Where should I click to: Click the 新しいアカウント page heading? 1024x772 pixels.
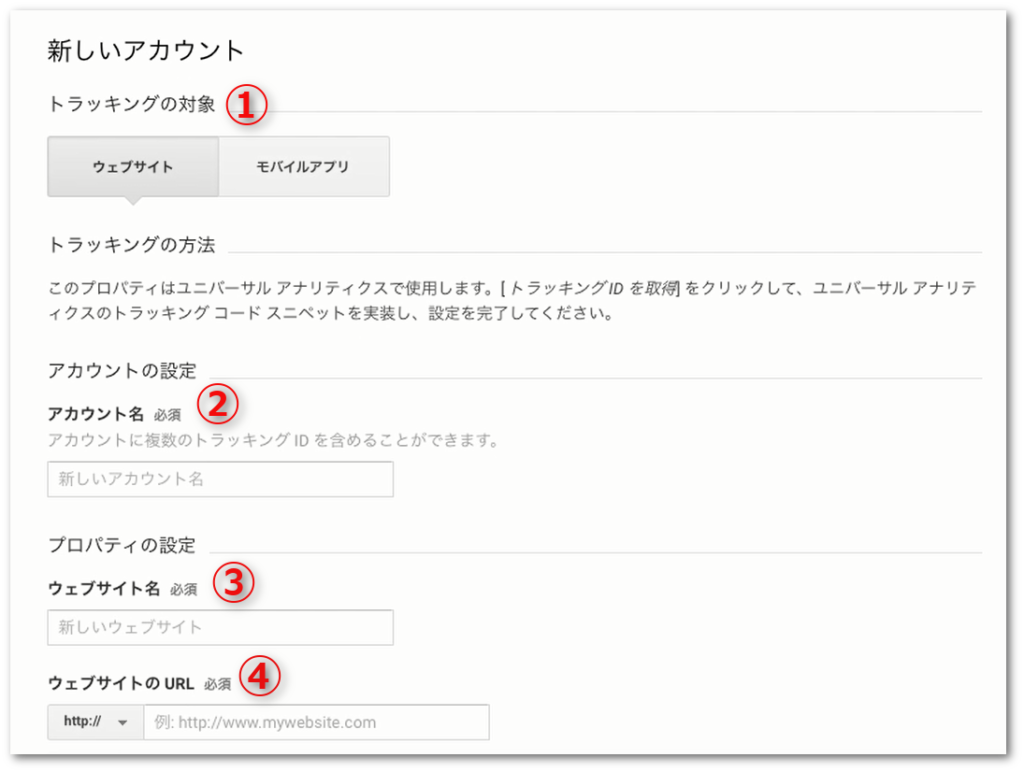[146, 50]
